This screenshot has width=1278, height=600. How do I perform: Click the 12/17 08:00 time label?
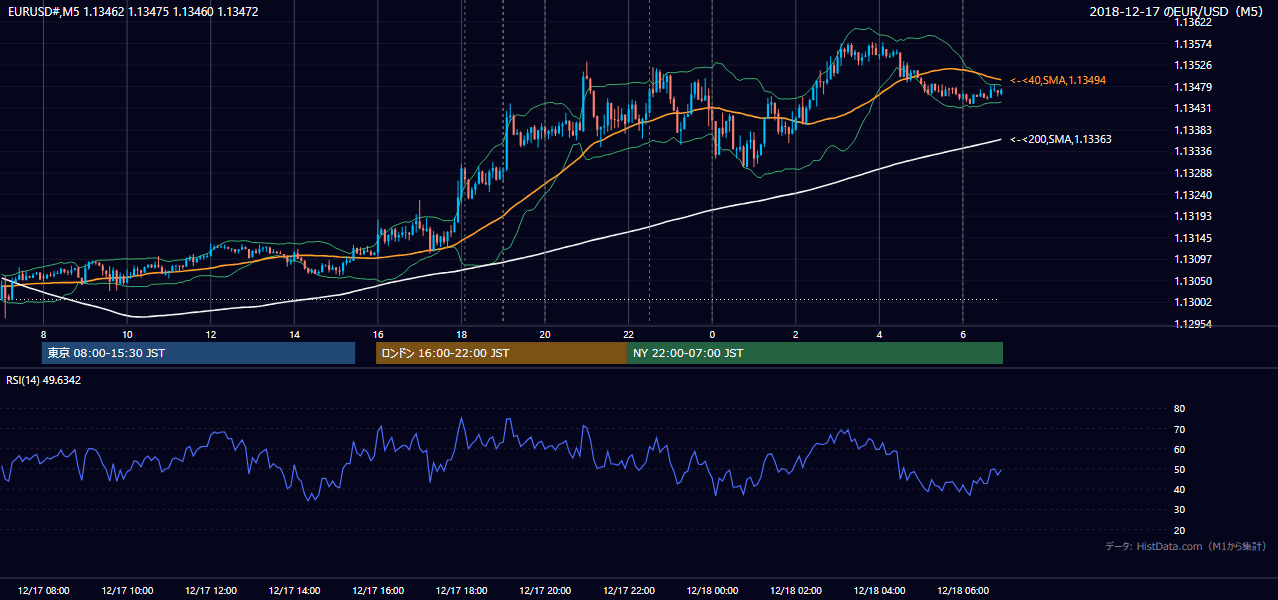[44, 591]
